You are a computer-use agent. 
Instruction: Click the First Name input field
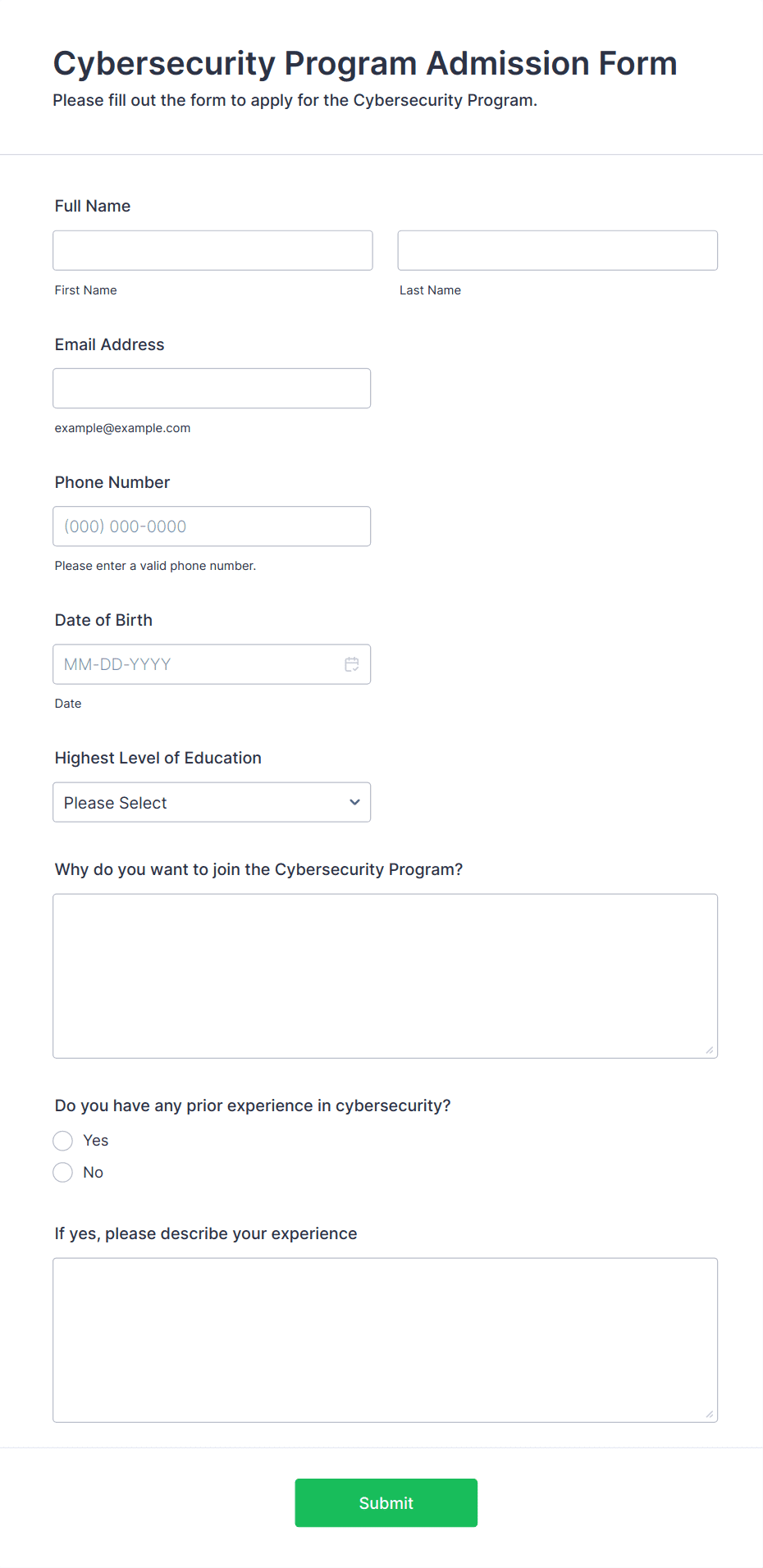pos(212,250)
